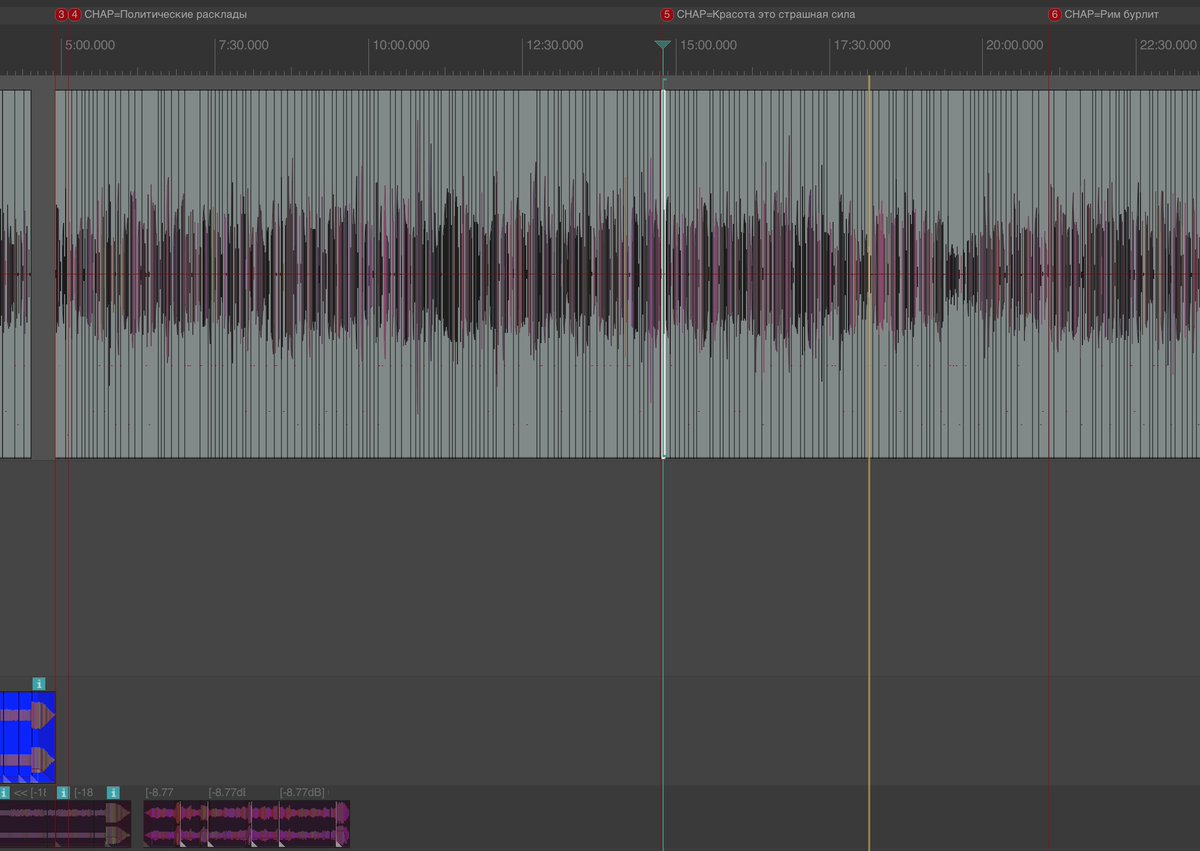1200x851 pixels.
Task: Select chapter marker 5 in the ruler
Action: pyautogui.click(x=667, y=15)
